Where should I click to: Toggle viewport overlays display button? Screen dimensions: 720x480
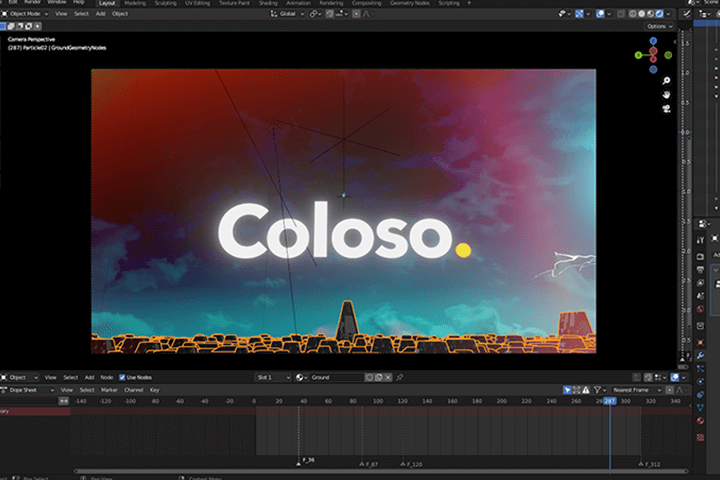click(600, 14)
